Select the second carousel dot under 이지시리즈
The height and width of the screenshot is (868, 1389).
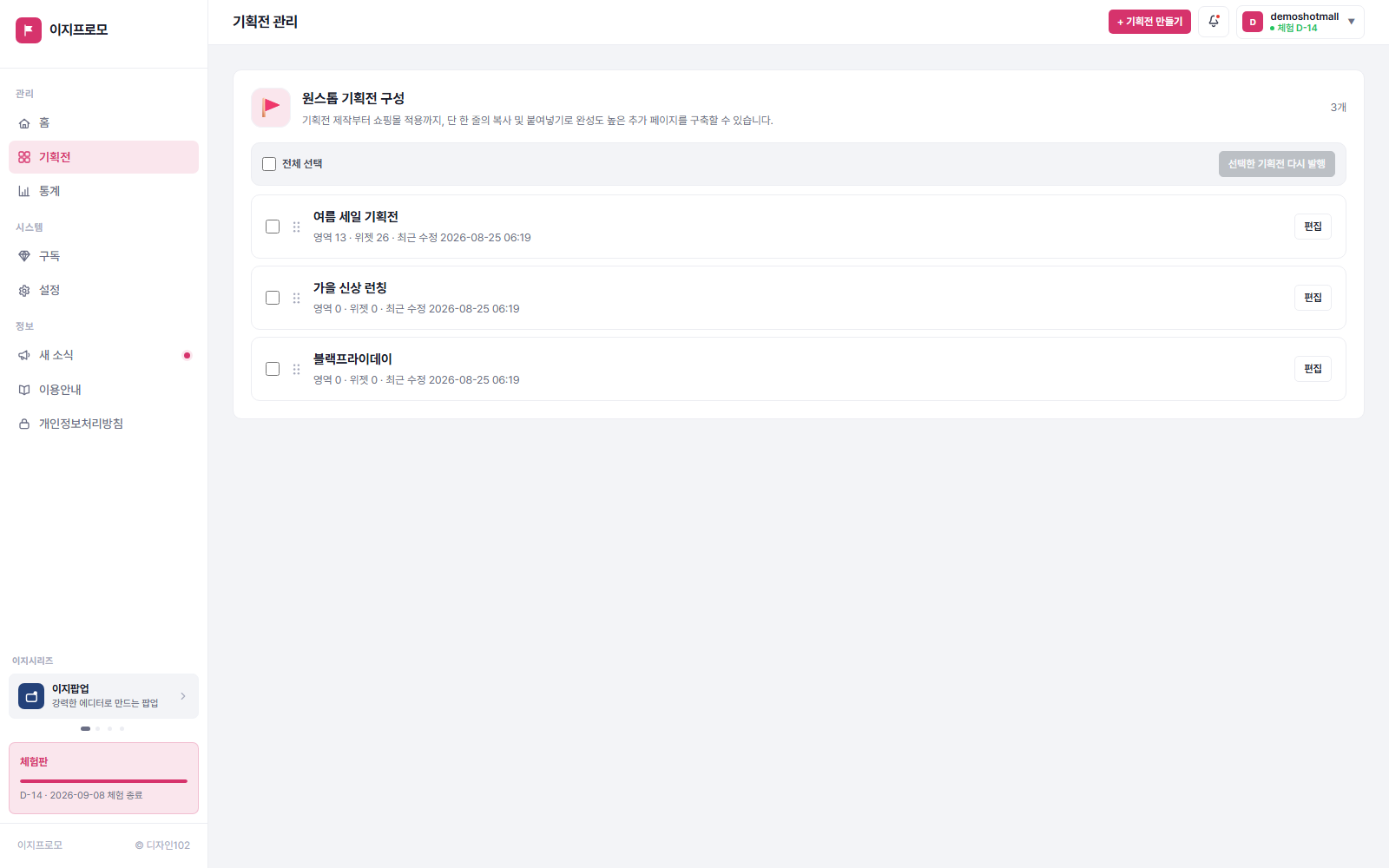(97, 729)
